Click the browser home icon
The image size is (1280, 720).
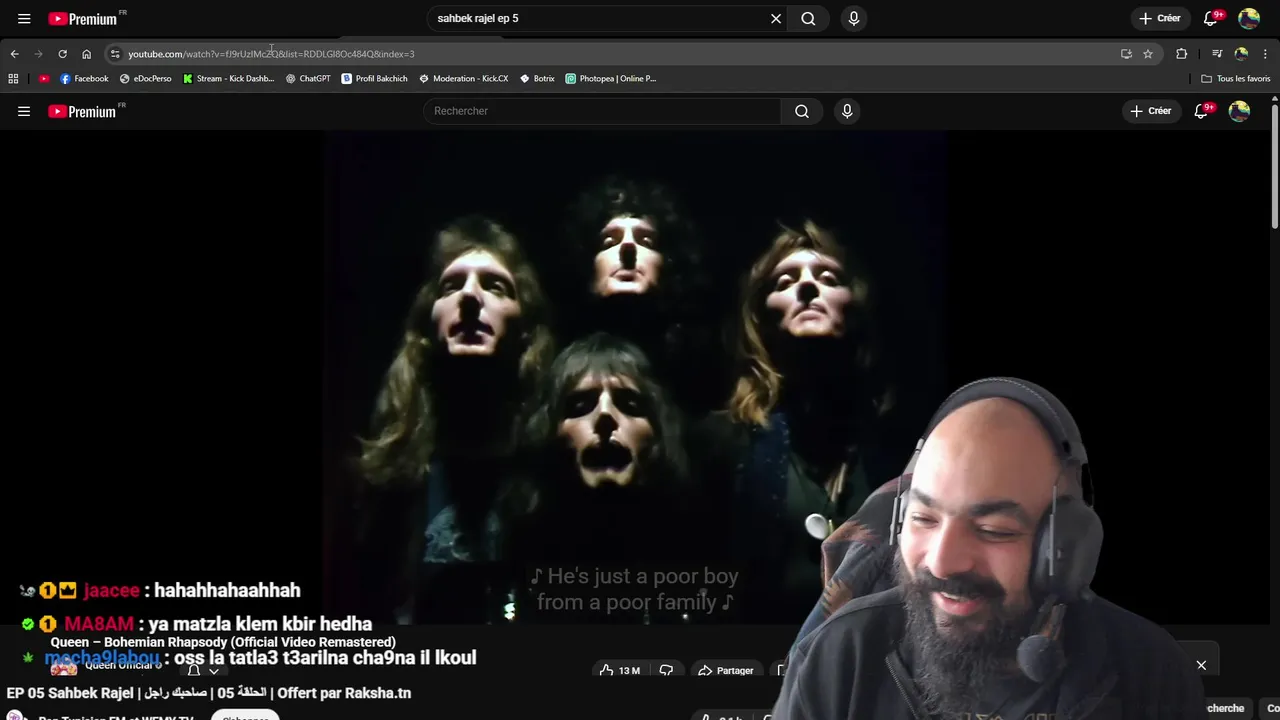tap(86, 54)
